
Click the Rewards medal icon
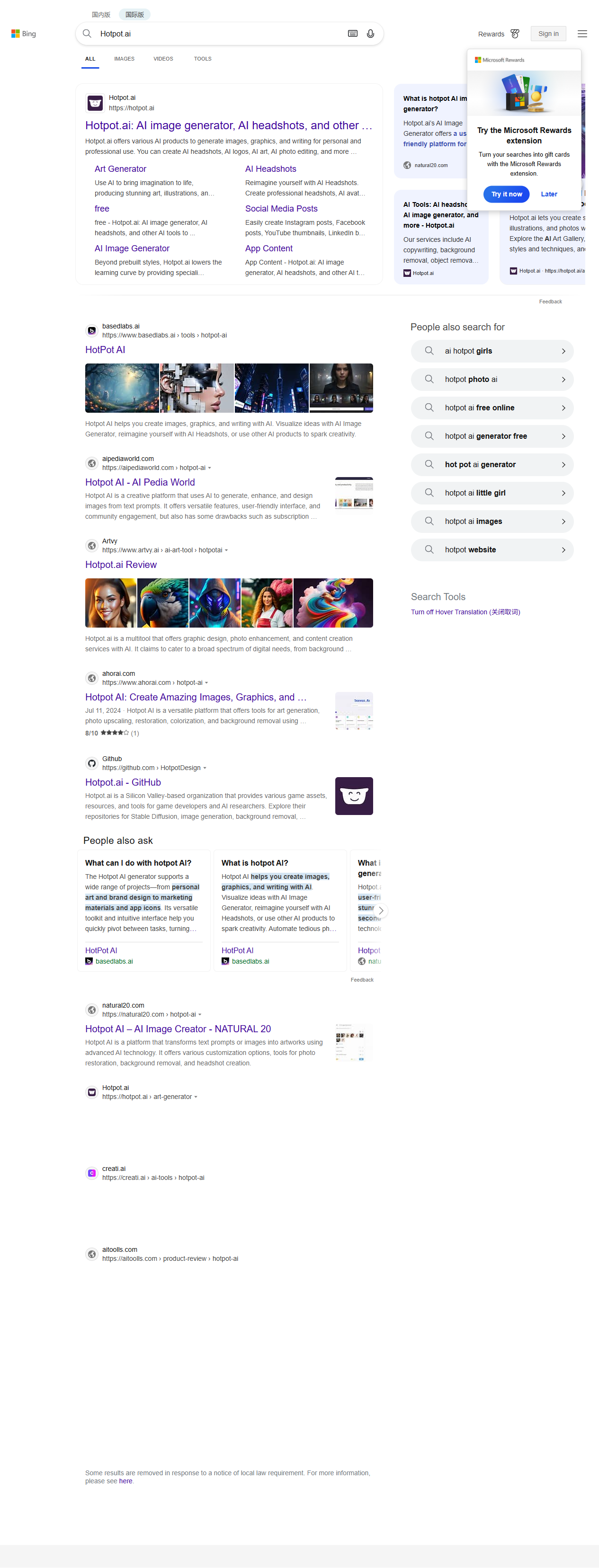pos(515,34)
